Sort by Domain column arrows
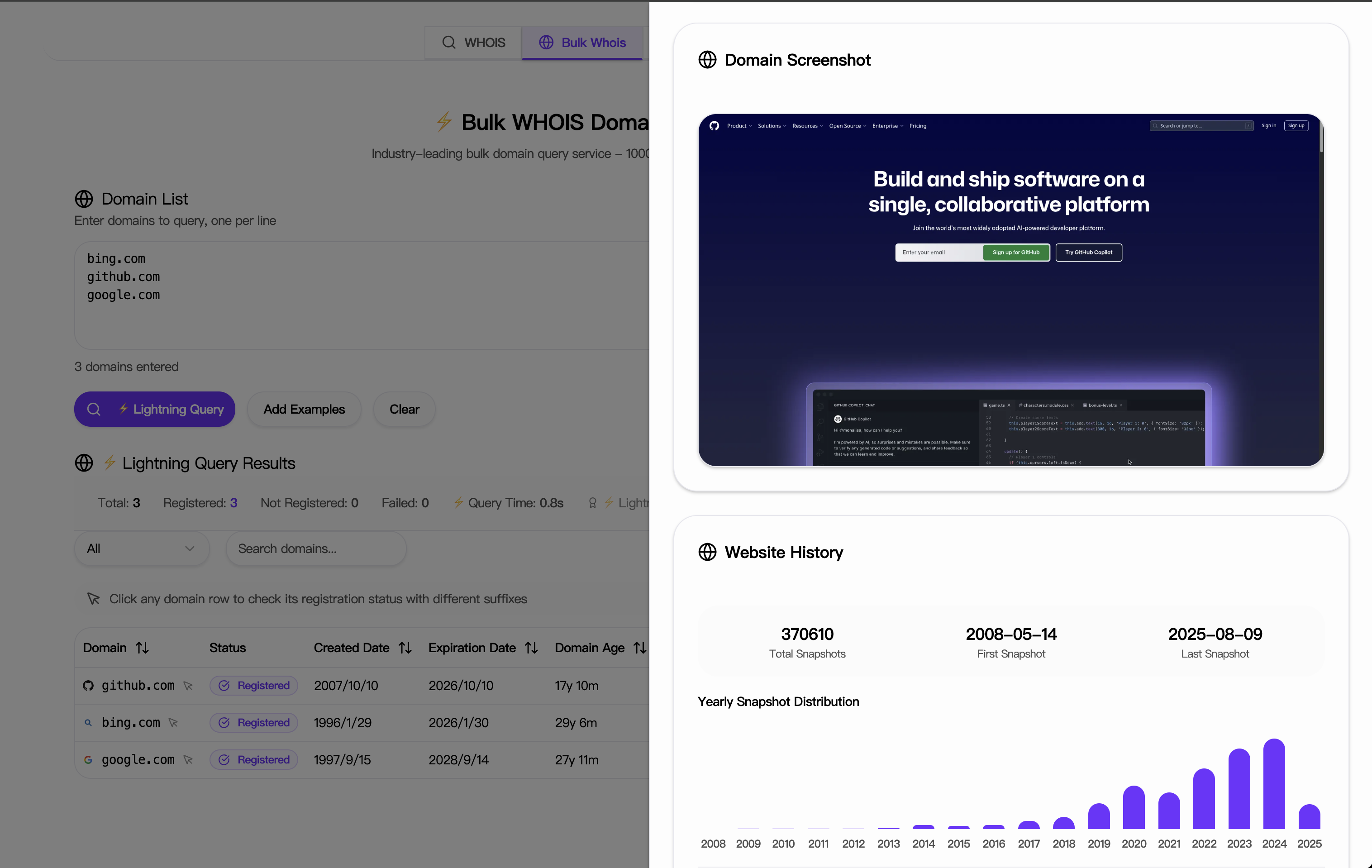 click(143, 648)
